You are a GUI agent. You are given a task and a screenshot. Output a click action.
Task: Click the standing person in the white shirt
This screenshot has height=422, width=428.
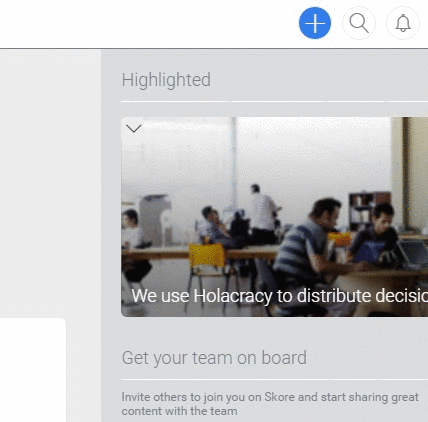tap(263, 213)
